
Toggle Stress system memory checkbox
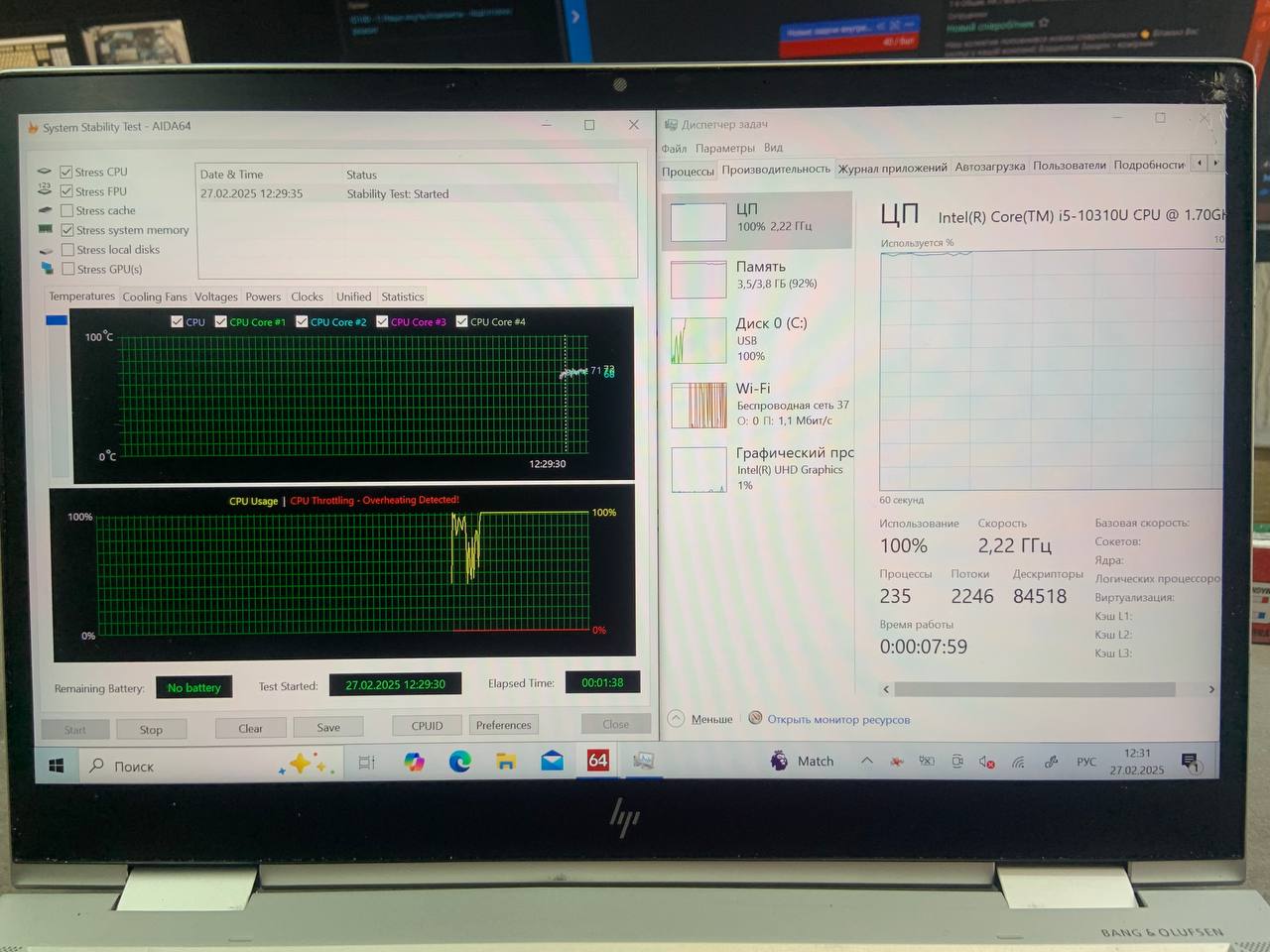67,230
